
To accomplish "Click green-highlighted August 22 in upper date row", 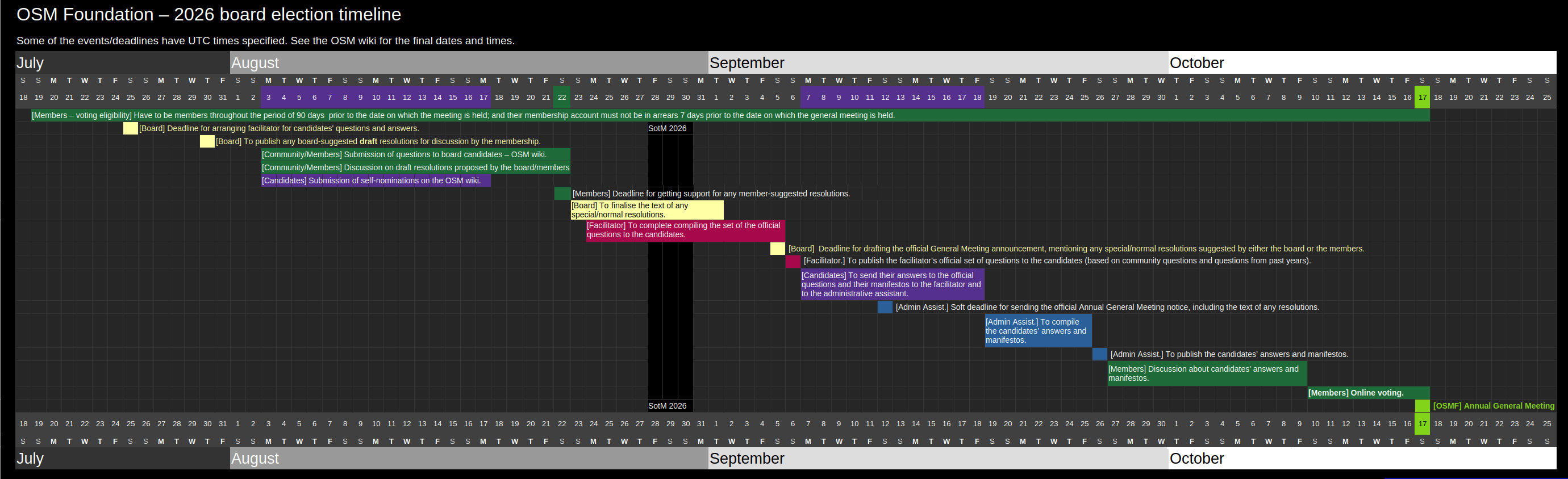I will 562,97.
